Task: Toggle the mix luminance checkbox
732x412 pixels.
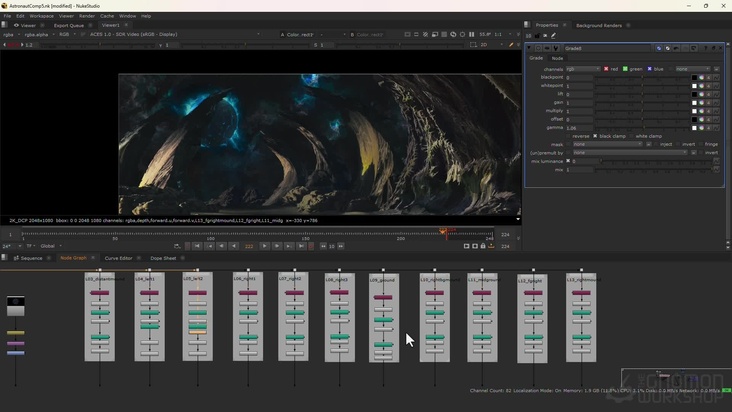Action: click(568, 161)
